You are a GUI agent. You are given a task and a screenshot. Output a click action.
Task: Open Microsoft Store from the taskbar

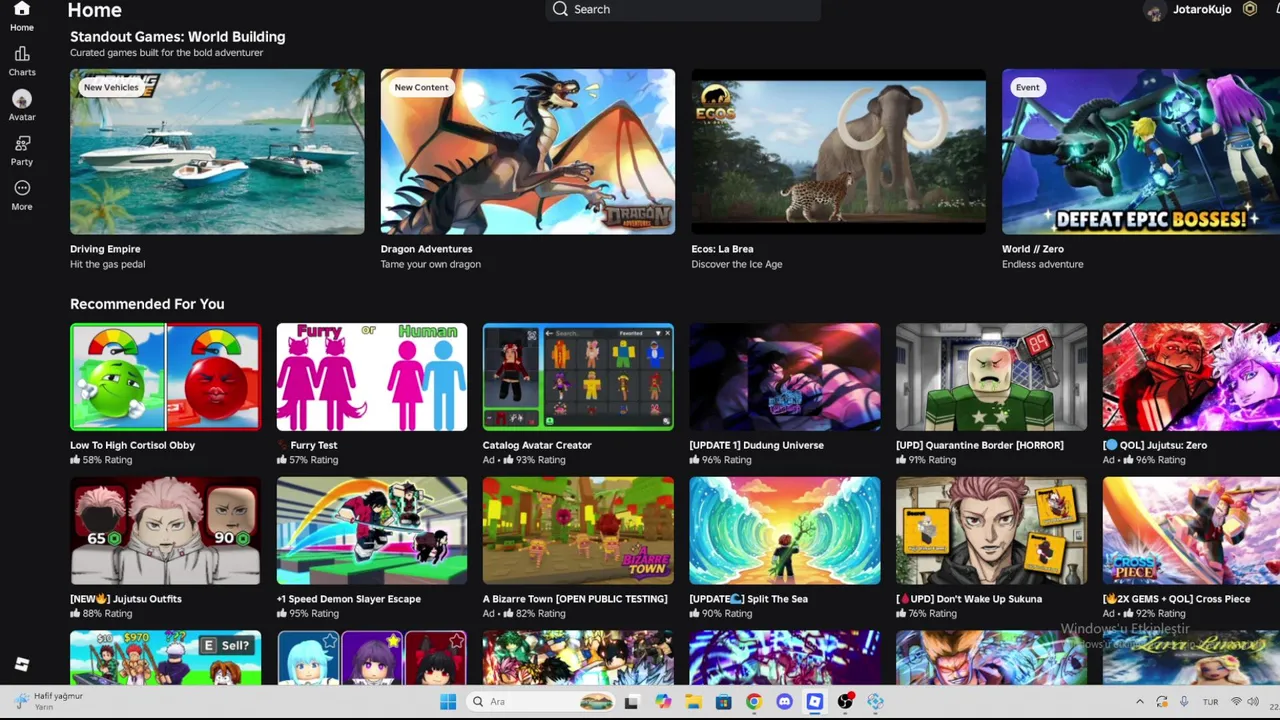click(723, 702)
